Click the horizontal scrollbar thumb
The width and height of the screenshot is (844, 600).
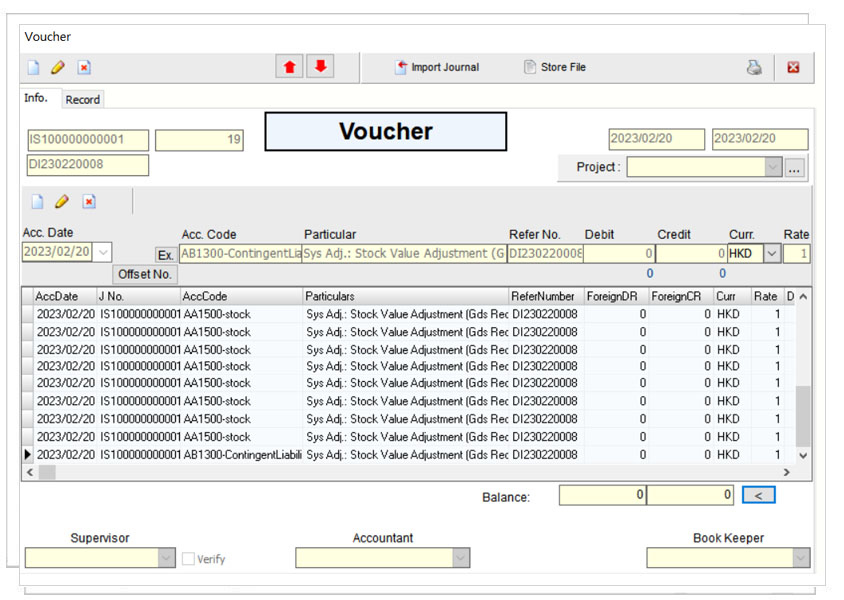(47, 472)
